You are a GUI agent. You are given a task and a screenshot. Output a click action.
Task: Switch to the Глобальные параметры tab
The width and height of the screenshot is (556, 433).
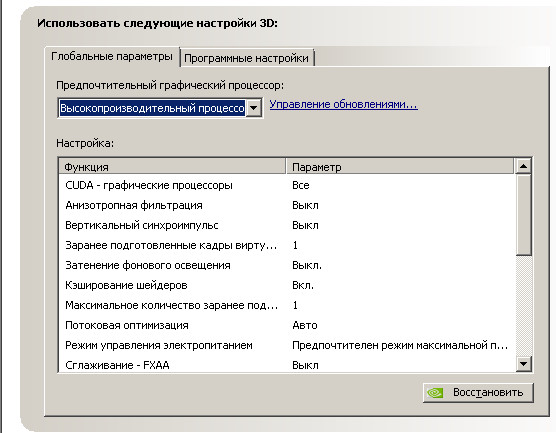(x=112, y=57)
